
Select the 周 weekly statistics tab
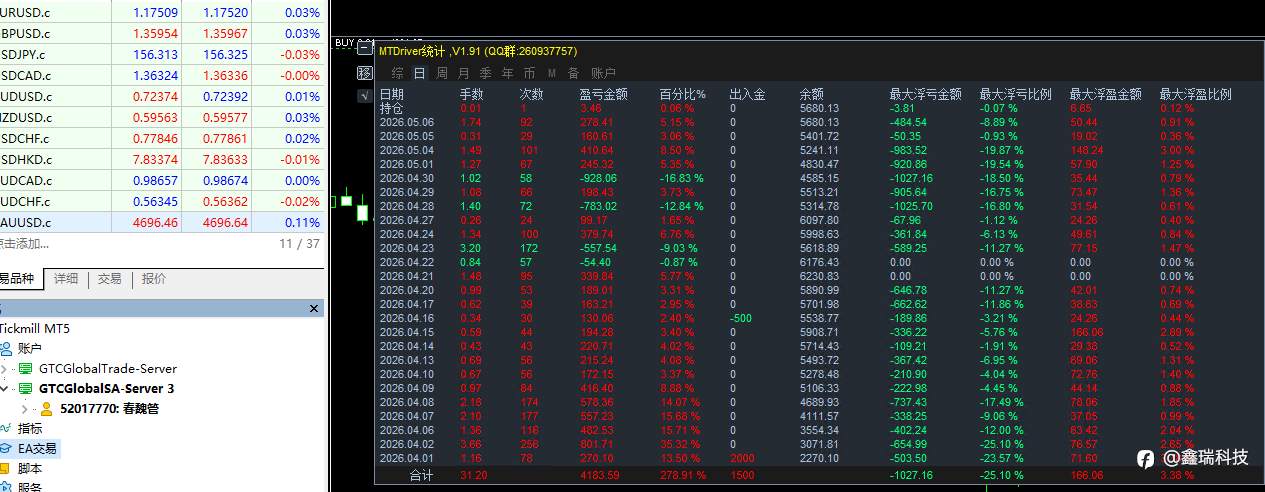tap(441, 73)
